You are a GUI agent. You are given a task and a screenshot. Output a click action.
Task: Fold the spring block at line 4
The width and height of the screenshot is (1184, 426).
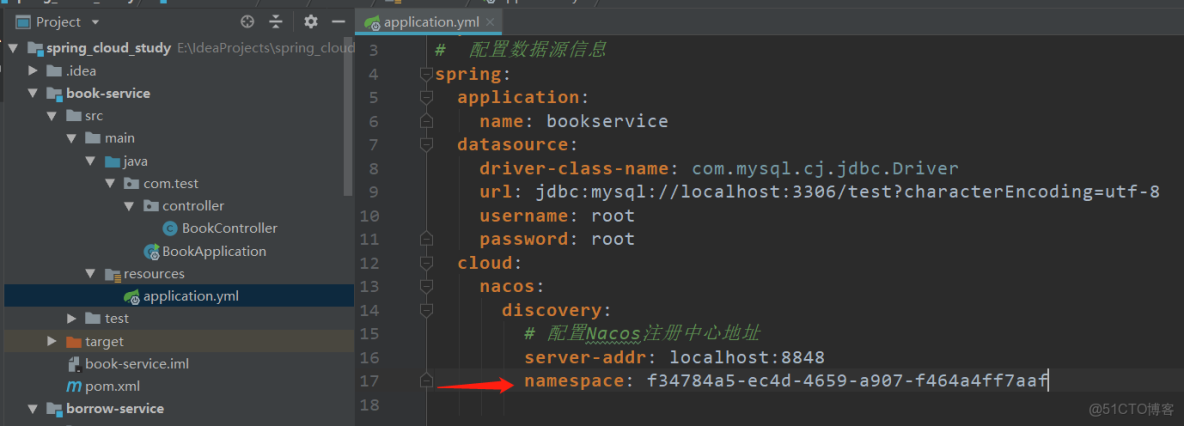pyautogui.click(x=427, y=75)
